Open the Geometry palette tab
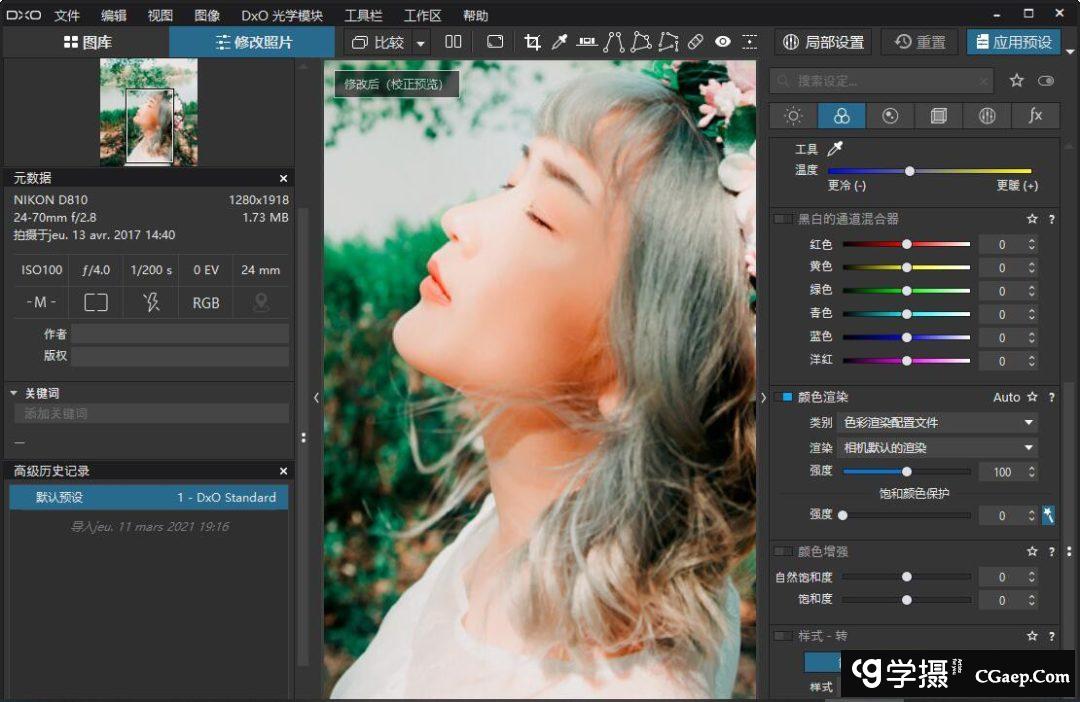 point(938,116)
